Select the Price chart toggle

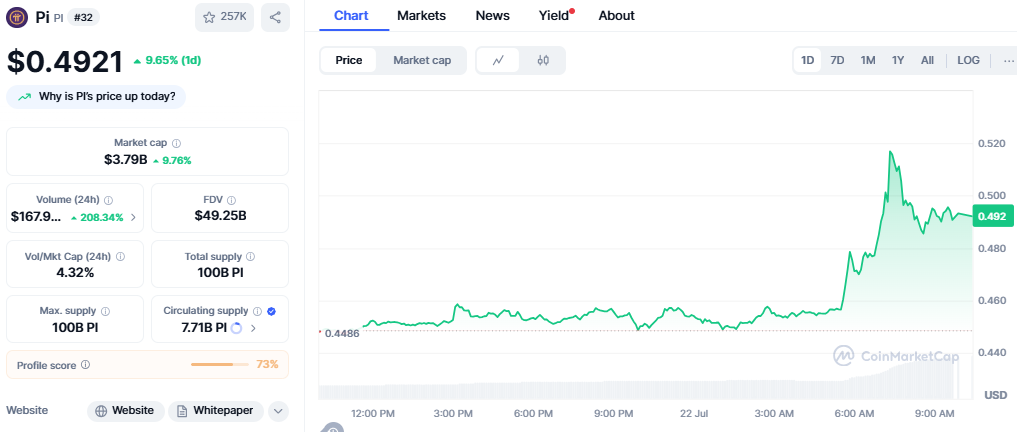(x=348, y=60)
